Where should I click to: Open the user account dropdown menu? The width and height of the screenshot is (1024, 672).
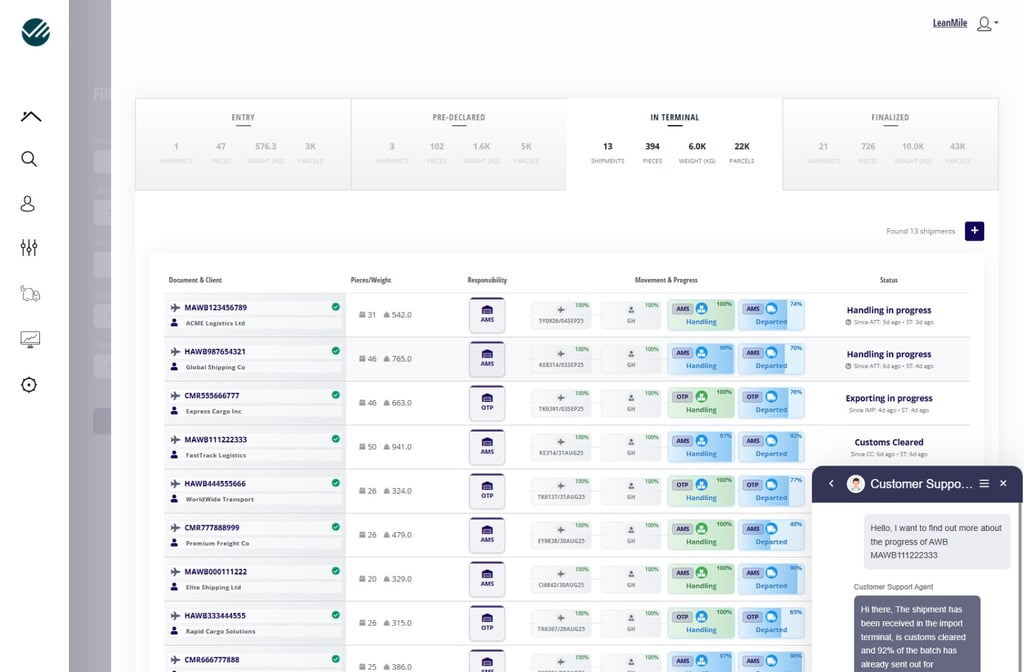(x=987, y=24)
